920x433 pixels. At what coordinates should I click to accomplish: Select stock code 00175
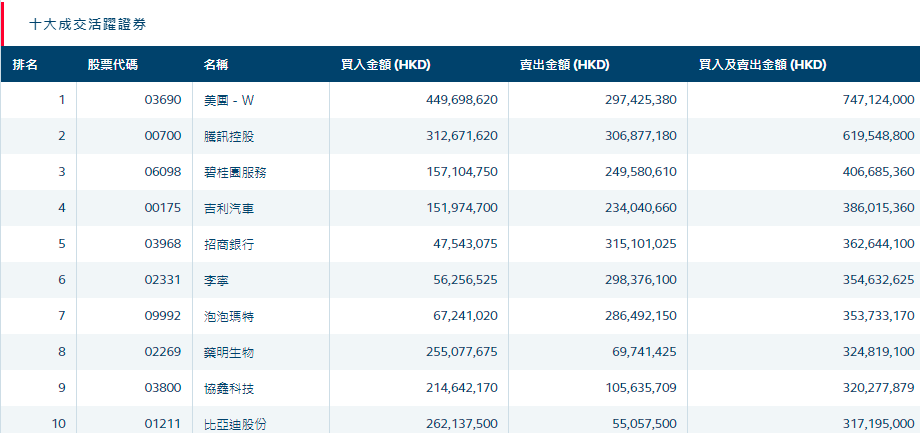click(163, 208)
